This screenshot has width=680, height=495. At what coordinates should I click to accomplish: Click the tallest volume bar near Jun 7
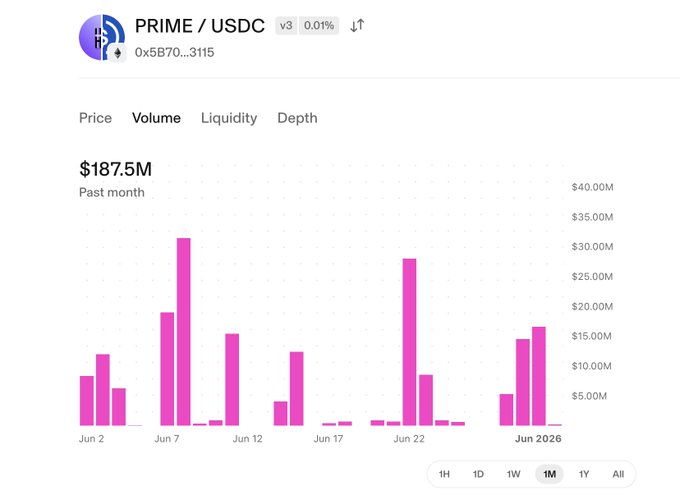(183, 332)
